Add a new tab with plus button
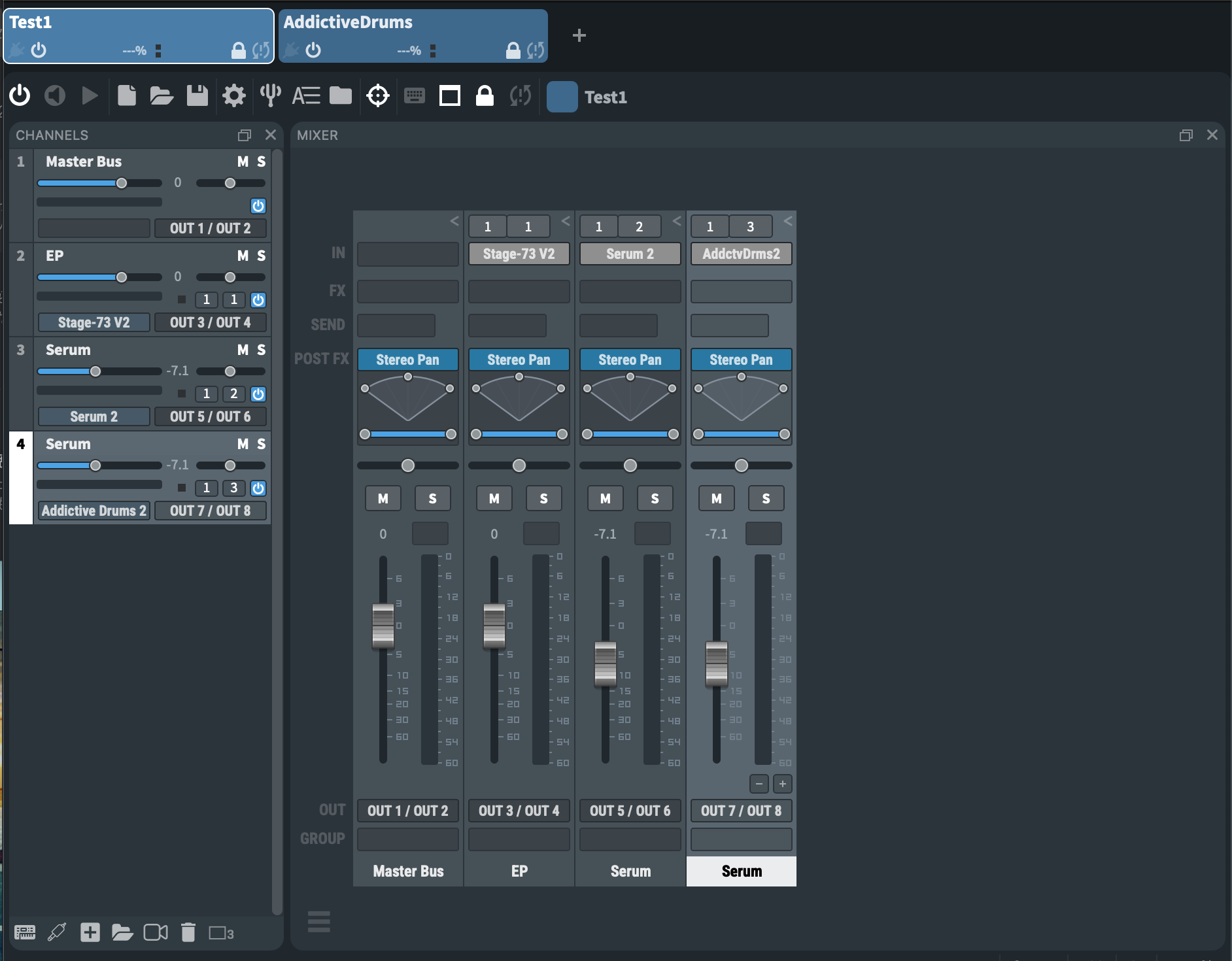Viewport: 1232px width, 961px height. (x=579, y=35)
